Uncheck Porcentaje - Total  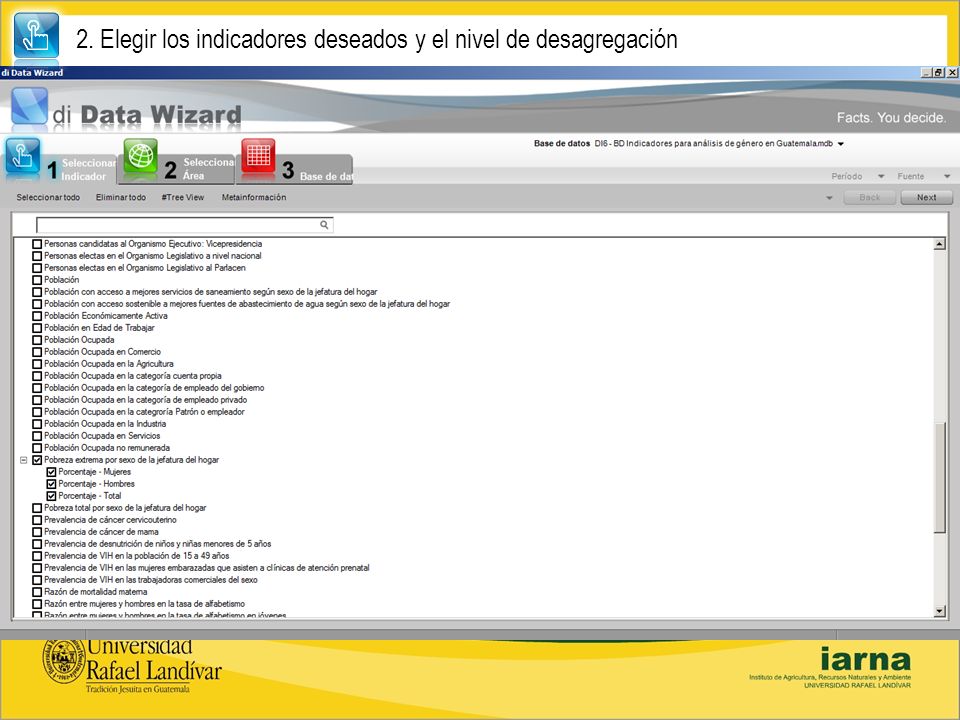(x=51, y=496)
